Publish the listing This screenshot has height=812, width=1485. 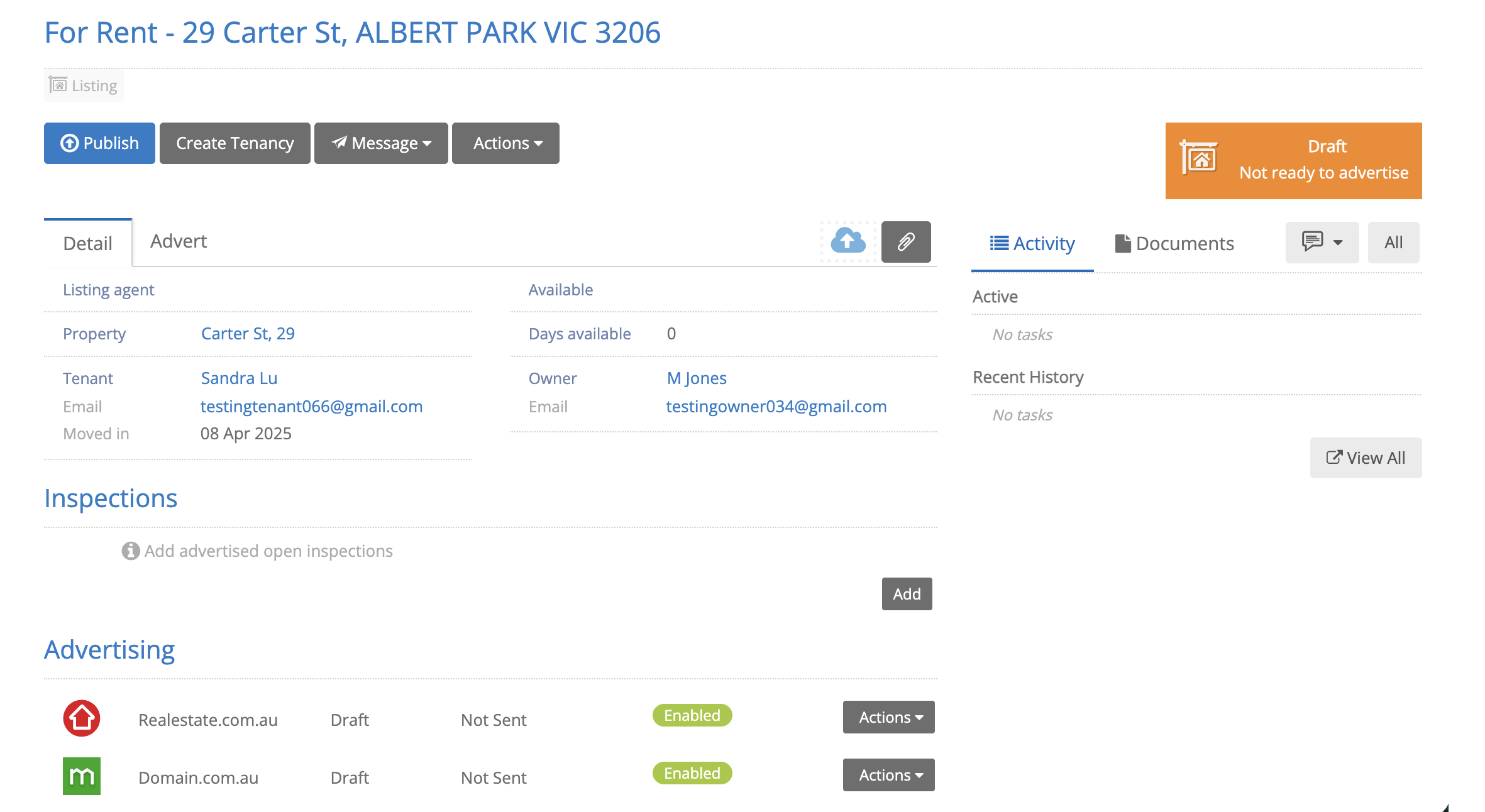coord(99,143)
